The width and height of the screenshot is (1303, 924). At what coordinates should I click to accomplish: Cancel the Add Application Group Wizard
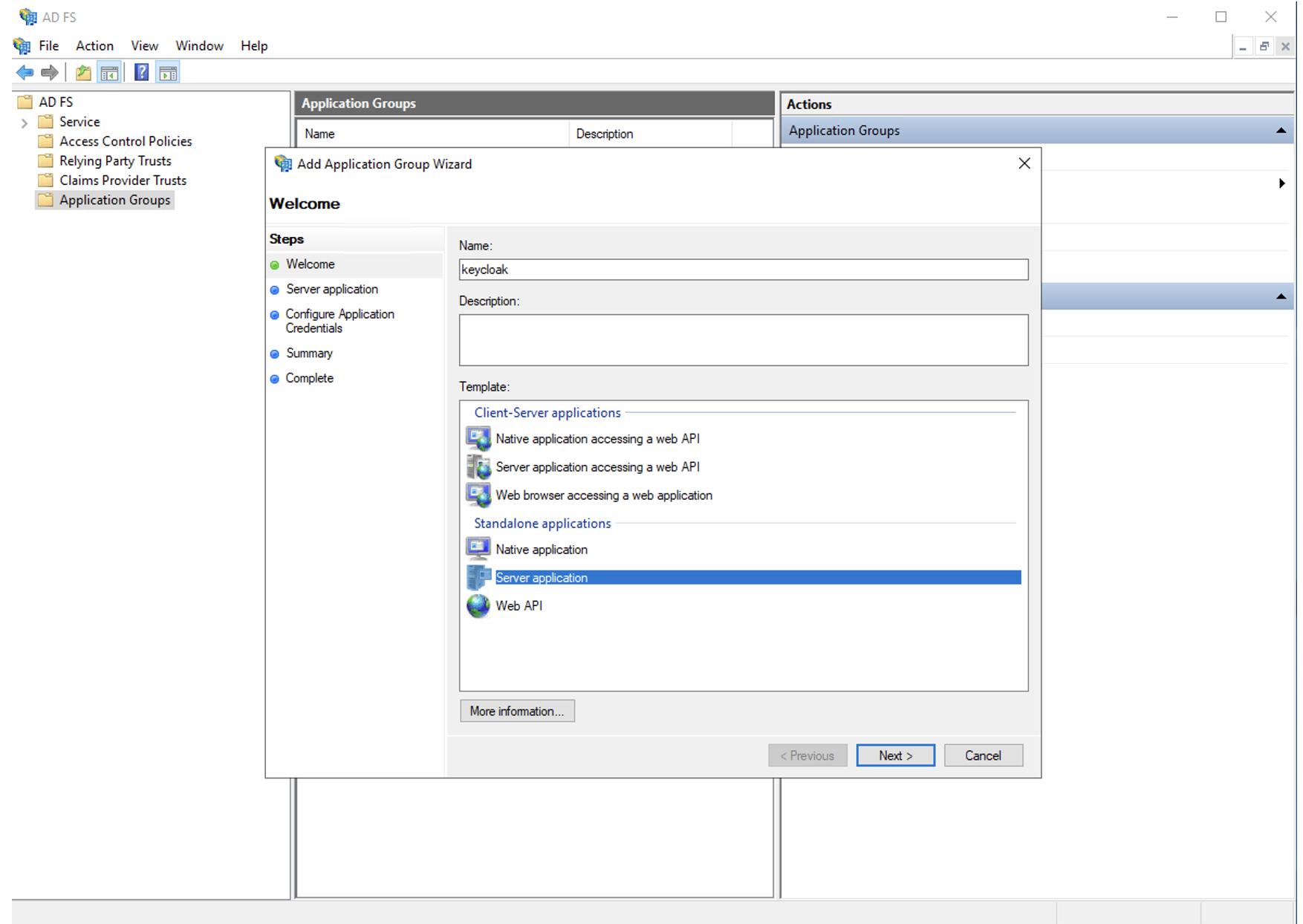click(983, 755)
